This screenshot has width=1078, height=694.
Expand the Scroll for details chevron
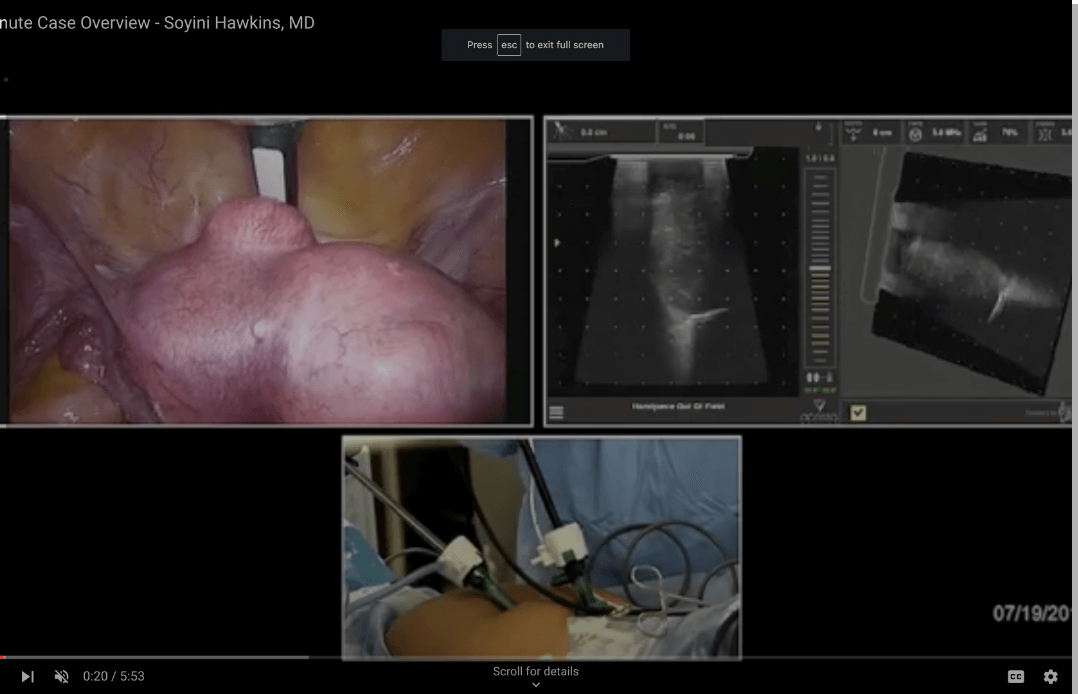536,685
